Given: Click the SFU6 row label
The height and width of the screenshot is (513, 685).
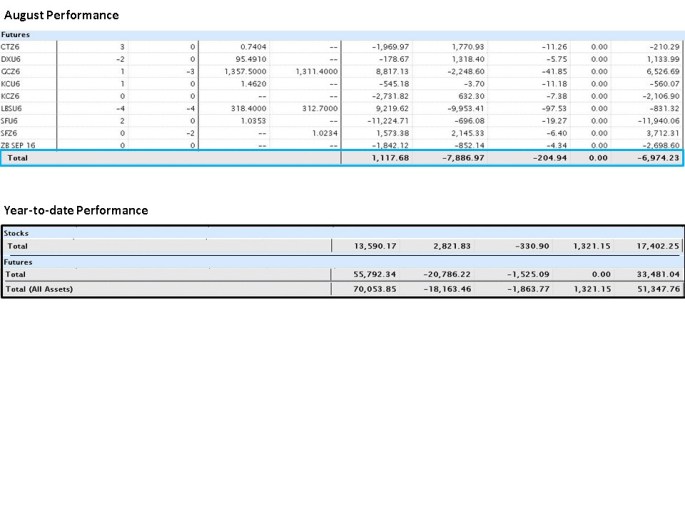Looking at the screenshot, I should pos(10,120).
